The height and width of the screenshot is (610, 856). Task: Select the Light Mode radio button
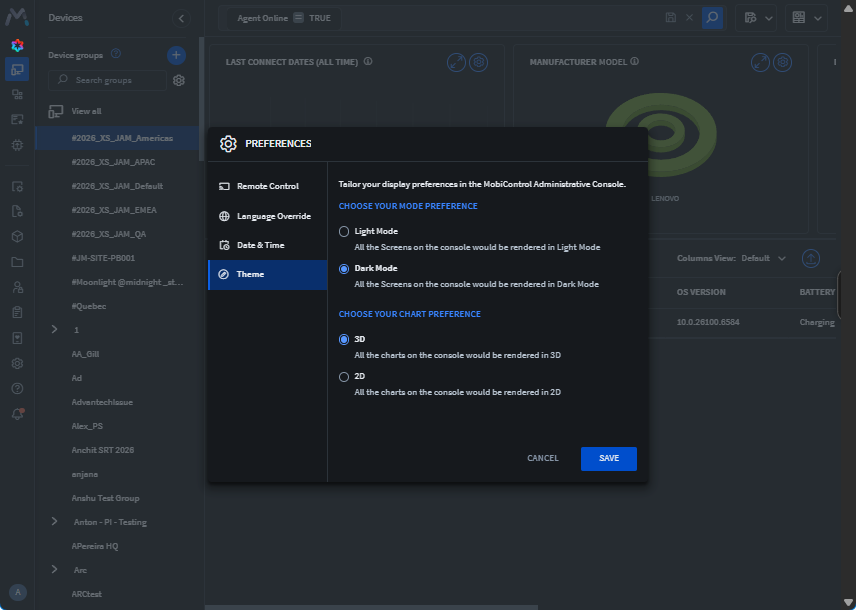click(345, 231)
